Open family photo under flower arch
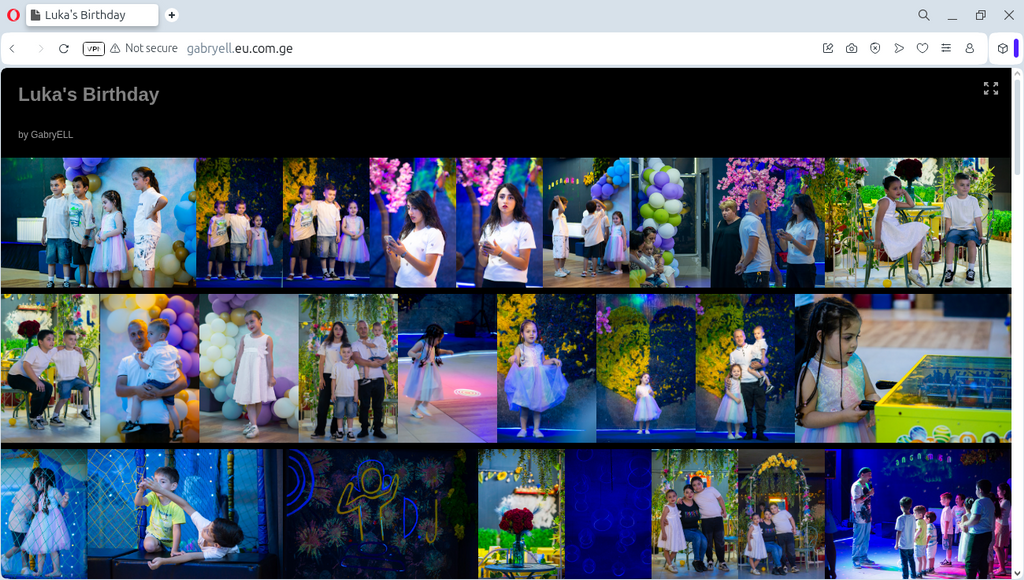The height and width of the screenshot is (580, 1024). click(348, 368)
